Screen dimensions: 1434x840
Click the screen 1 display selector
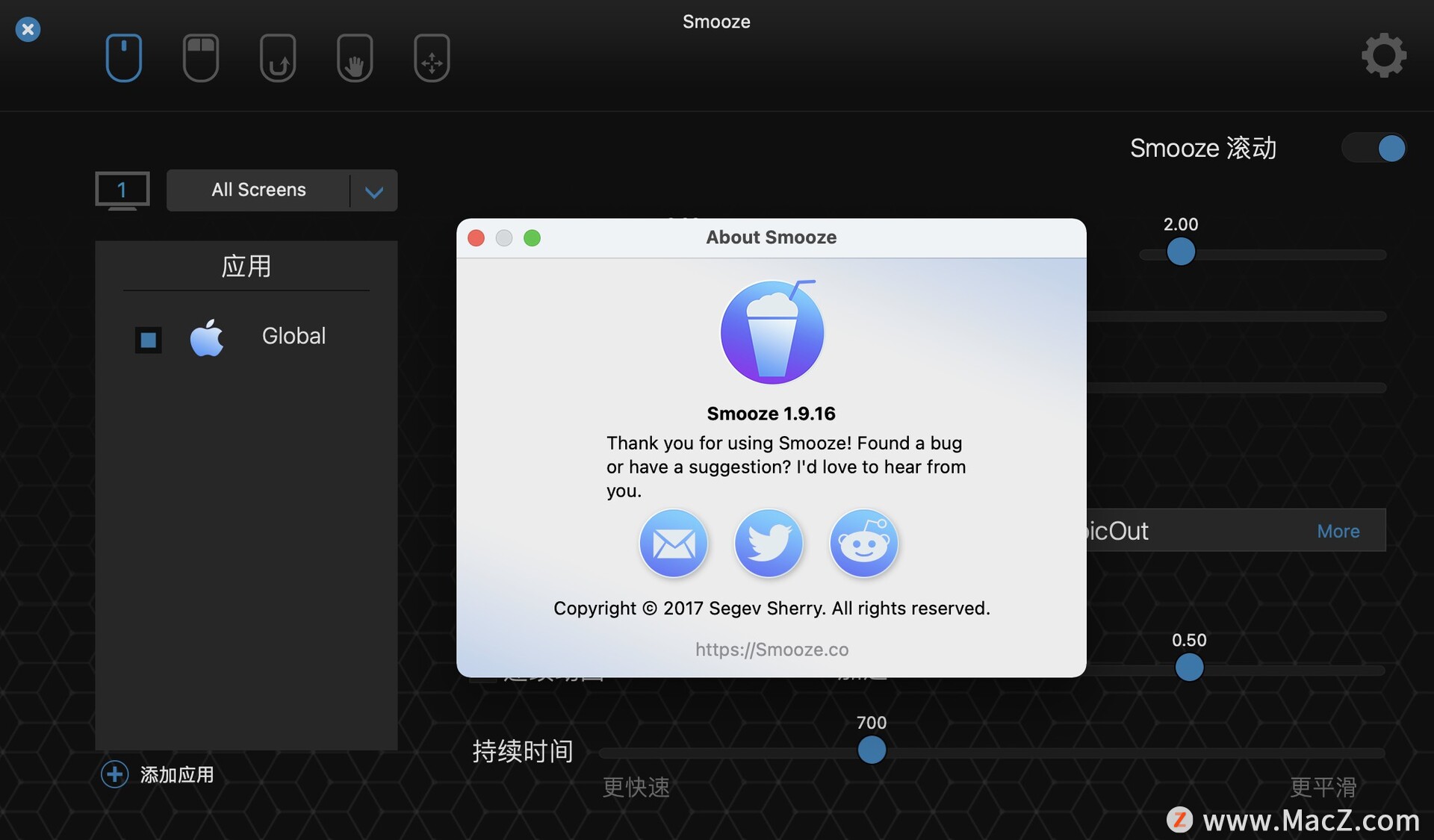122,190
